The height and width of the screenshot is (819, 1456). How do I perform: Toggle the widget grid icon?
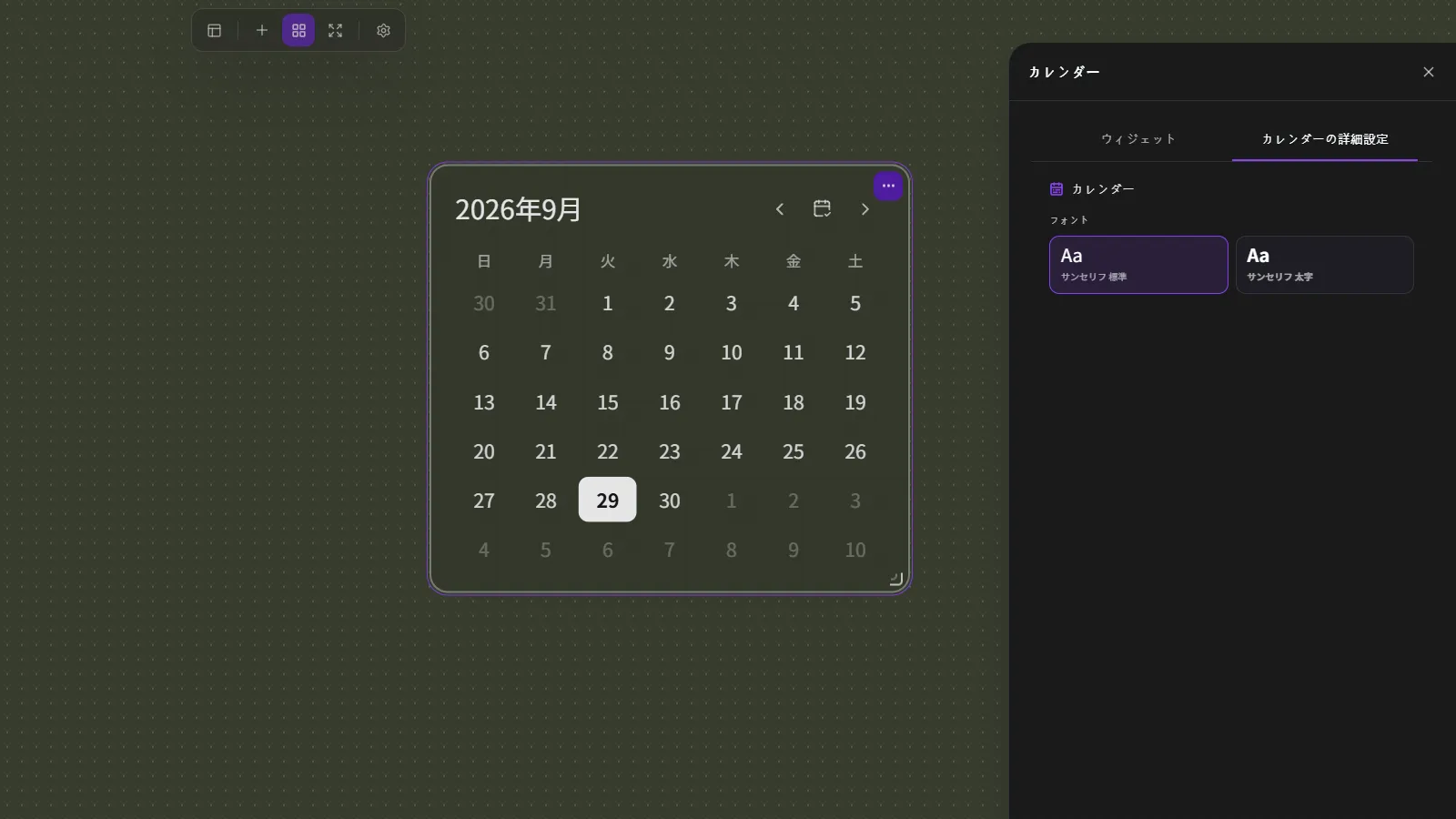298,31
